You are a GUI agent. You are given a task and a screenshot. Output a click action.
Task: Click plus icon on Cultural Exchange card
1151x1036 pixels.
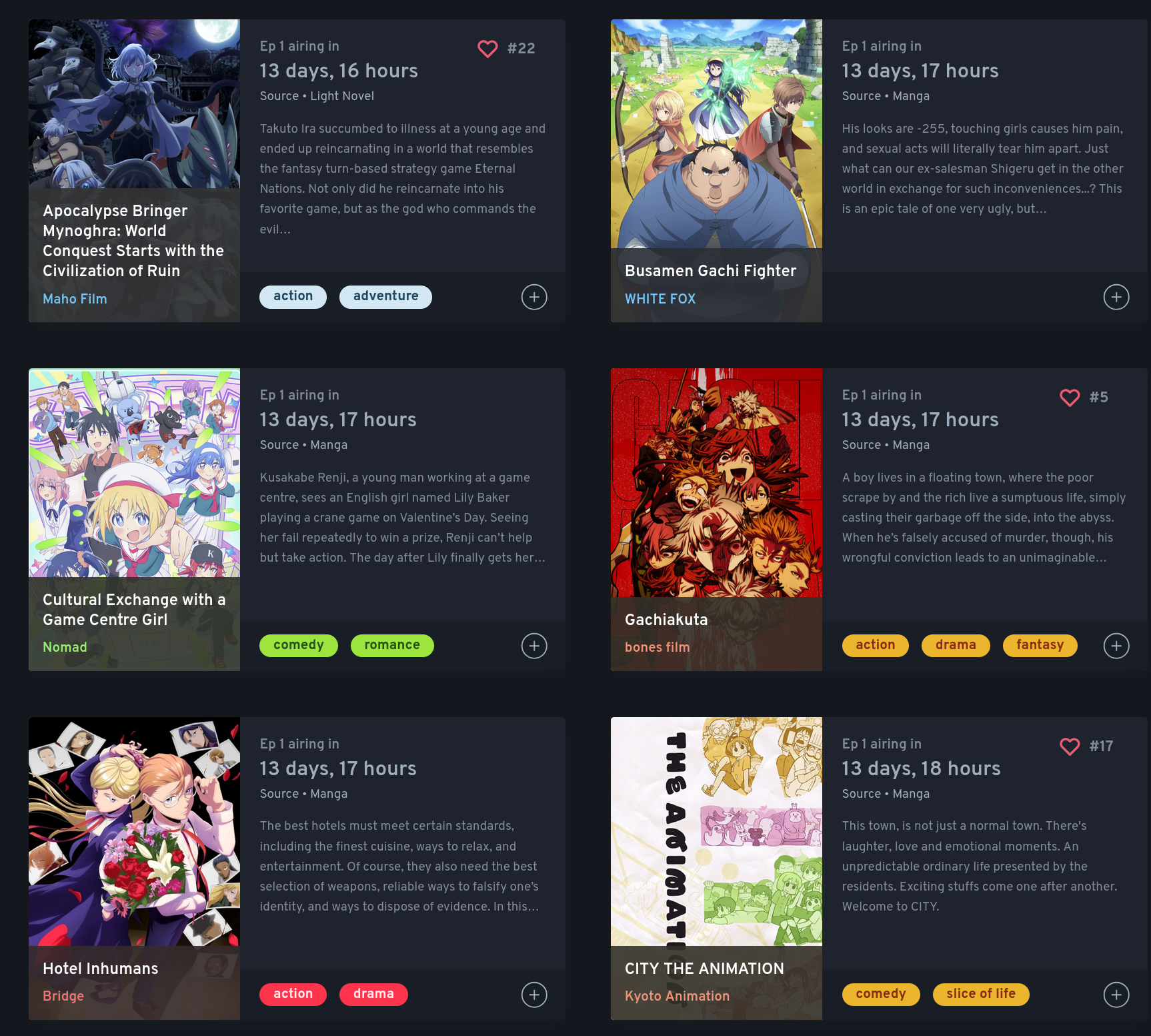coord(534,646)
